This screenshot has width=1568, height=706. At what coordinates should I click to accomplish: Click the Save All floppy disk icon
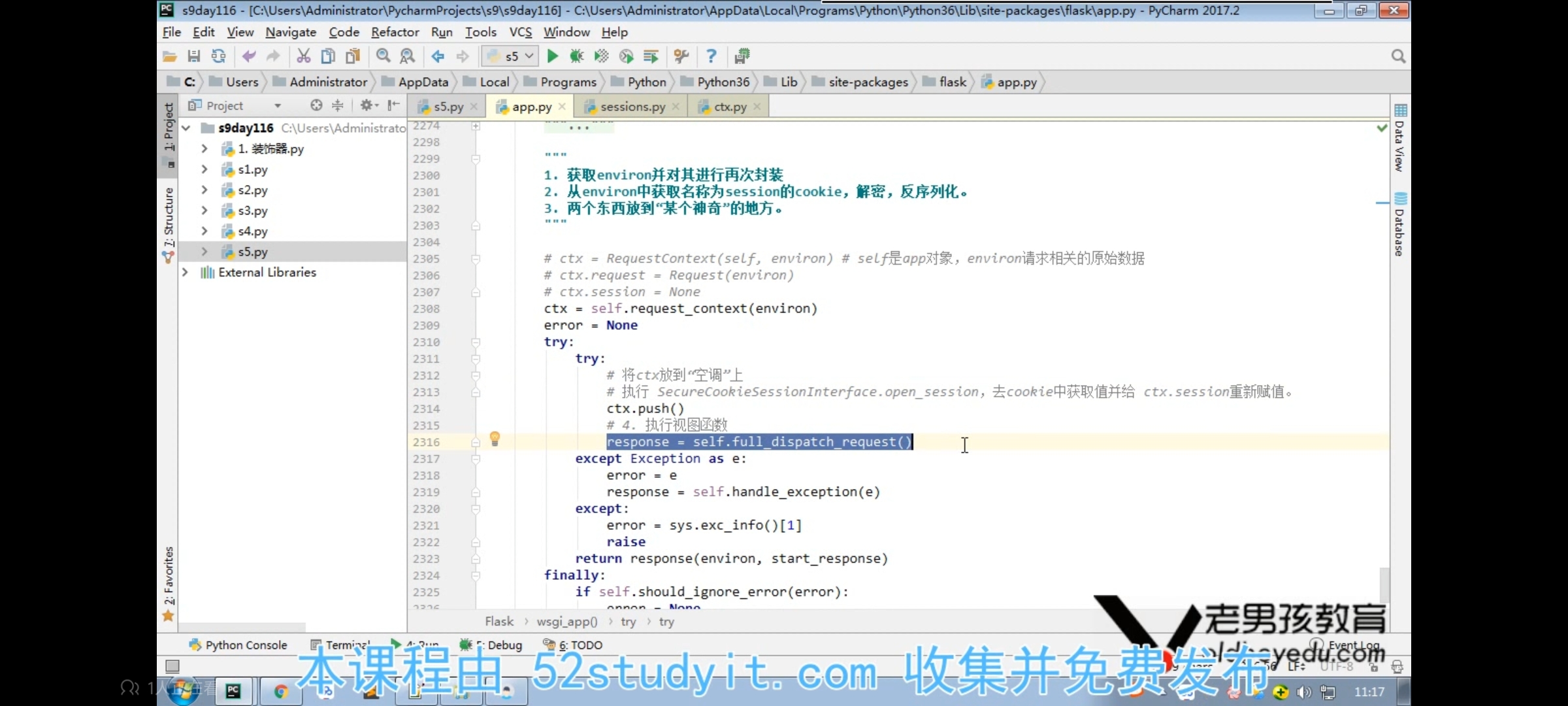(x=194, y=56)
